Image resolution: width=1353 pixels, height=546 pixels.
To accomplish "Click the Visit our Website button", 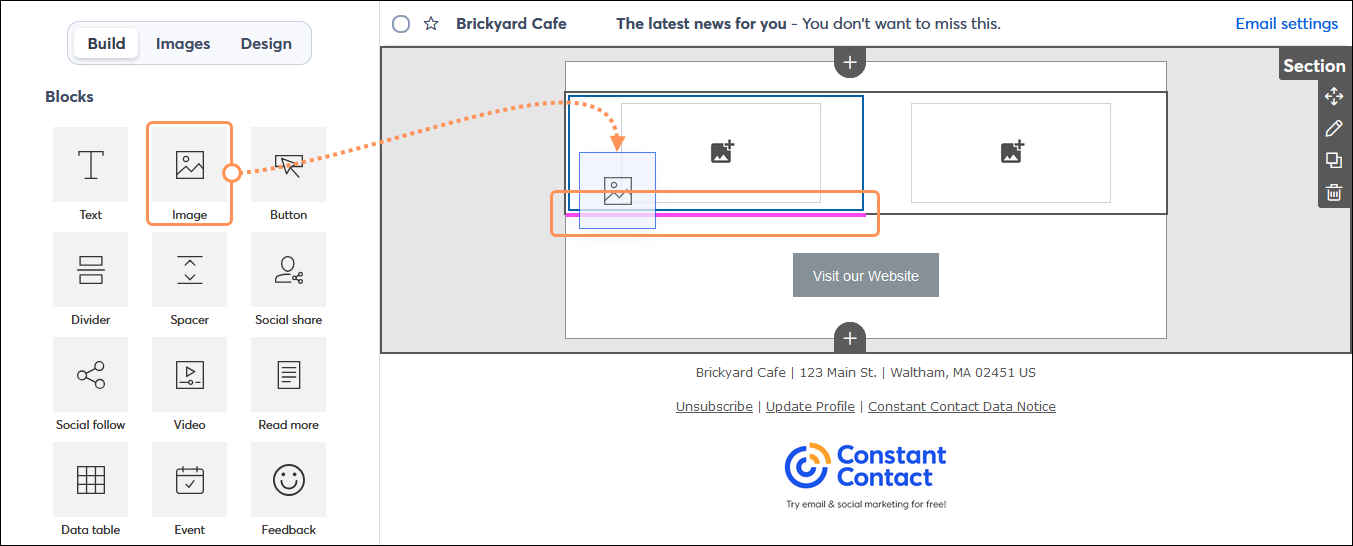I will [866, 275].
